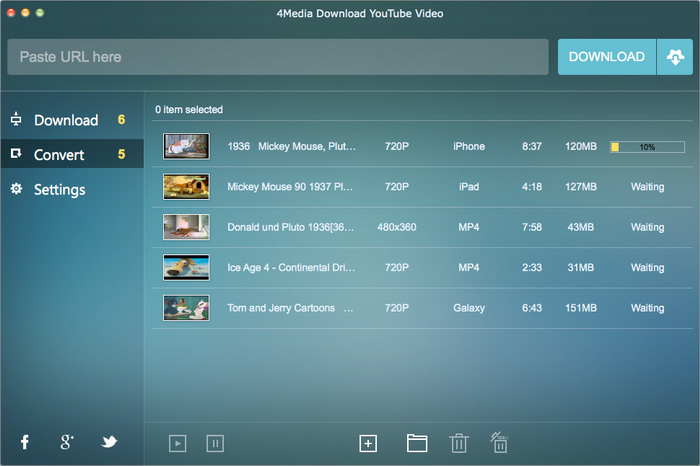Open the Settings section
The image size is (700, 466).
(x=59, y=189)
